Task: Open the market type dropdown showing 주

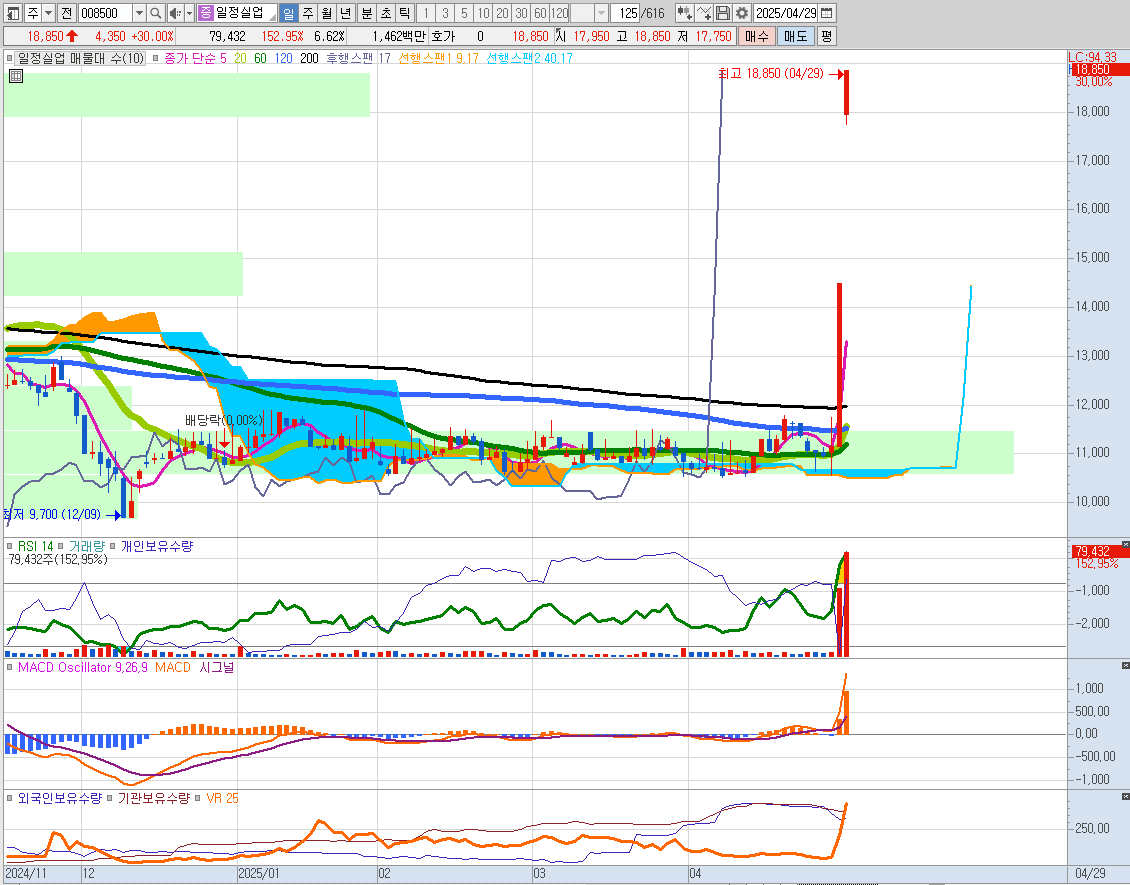Action: [48, 13]
